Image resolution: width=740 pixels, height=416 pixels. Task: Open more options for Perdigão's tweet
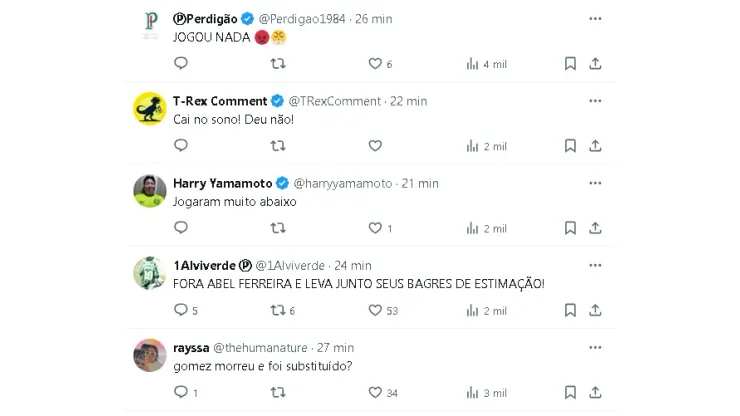coord(595,19)
